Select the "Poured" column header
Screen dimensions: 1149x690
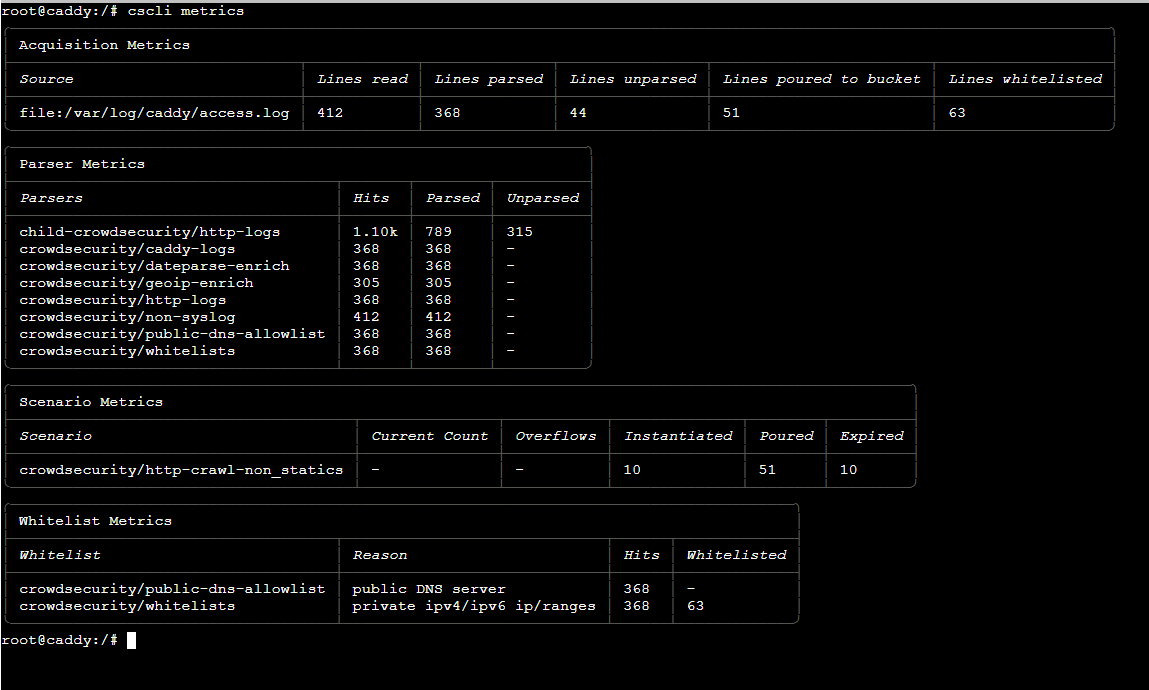coord(786,437)
